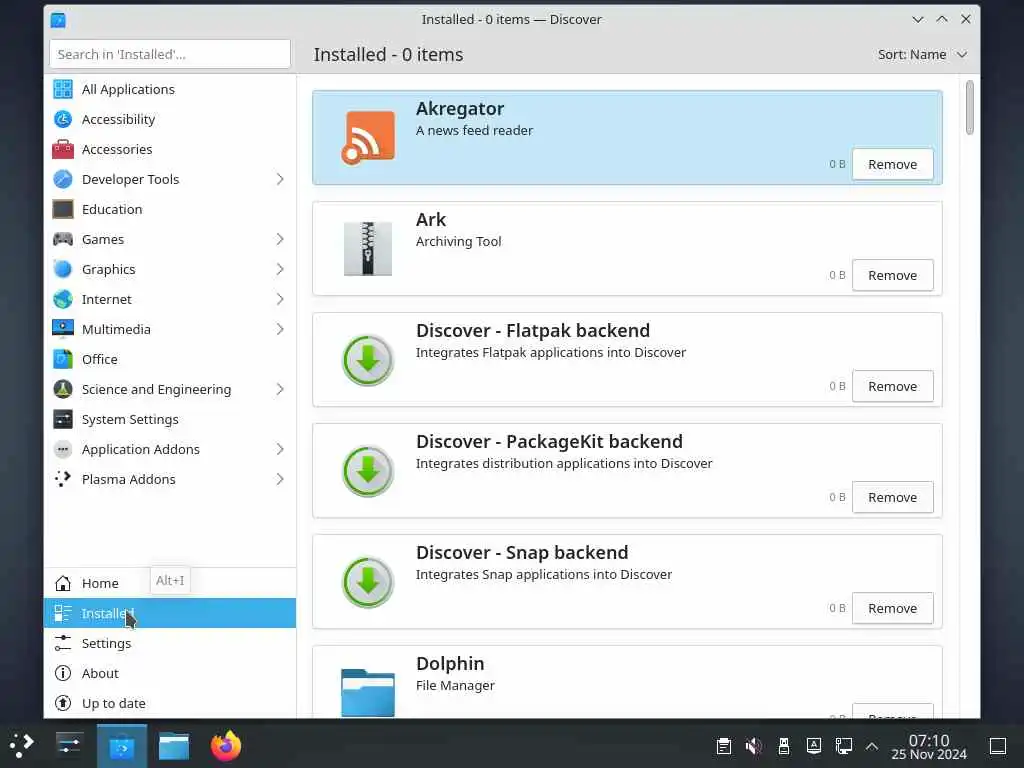Expand the Games subcategories chevron
Viewport: 1024px width, 768px height.
pyautogui.click(x=280, y=239)
